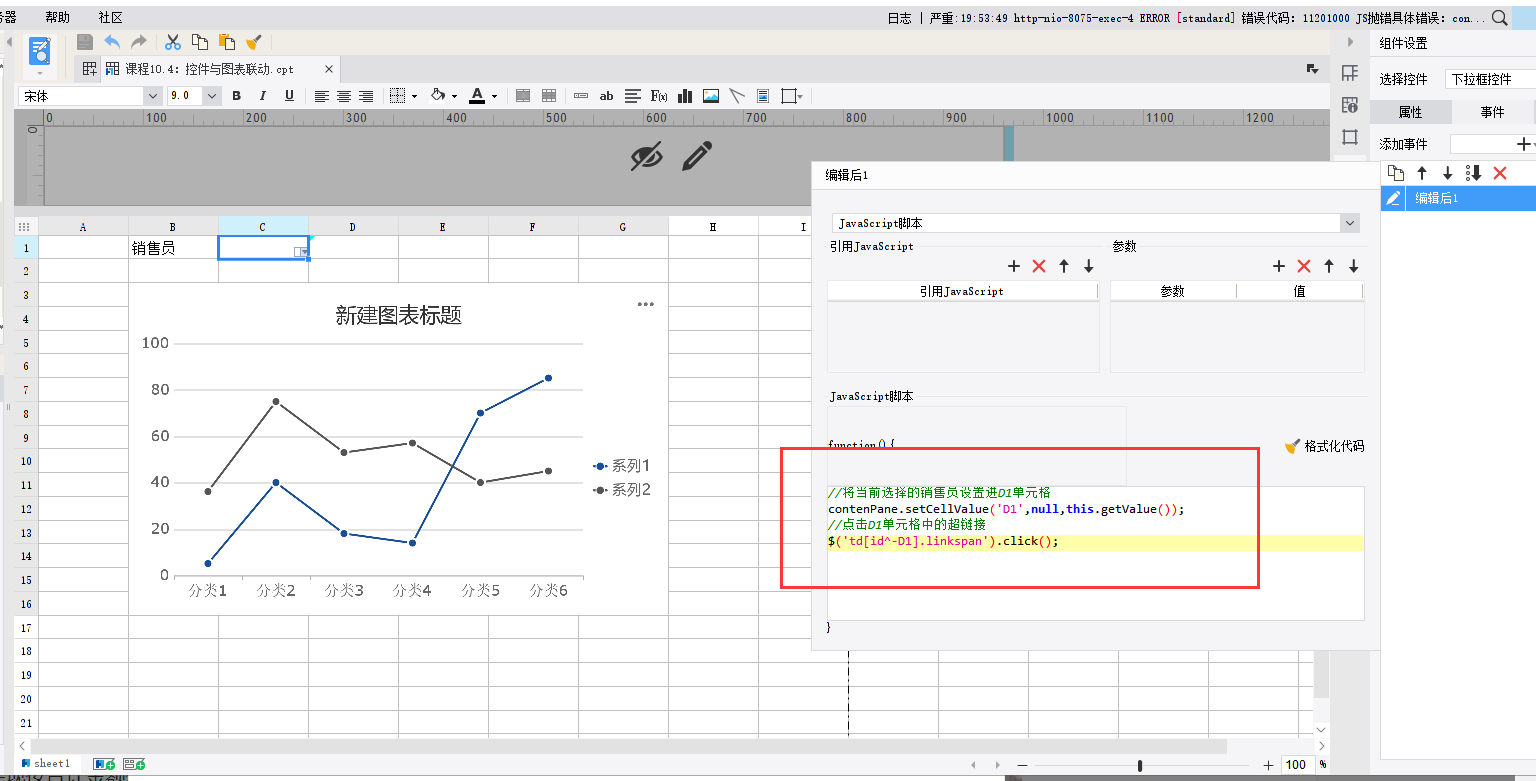Switch to 课程10.4:控件与图表联动.cpt tab
Image resolution: width=1536 pixels, height=781 pixels.
[x=209, y=69]
